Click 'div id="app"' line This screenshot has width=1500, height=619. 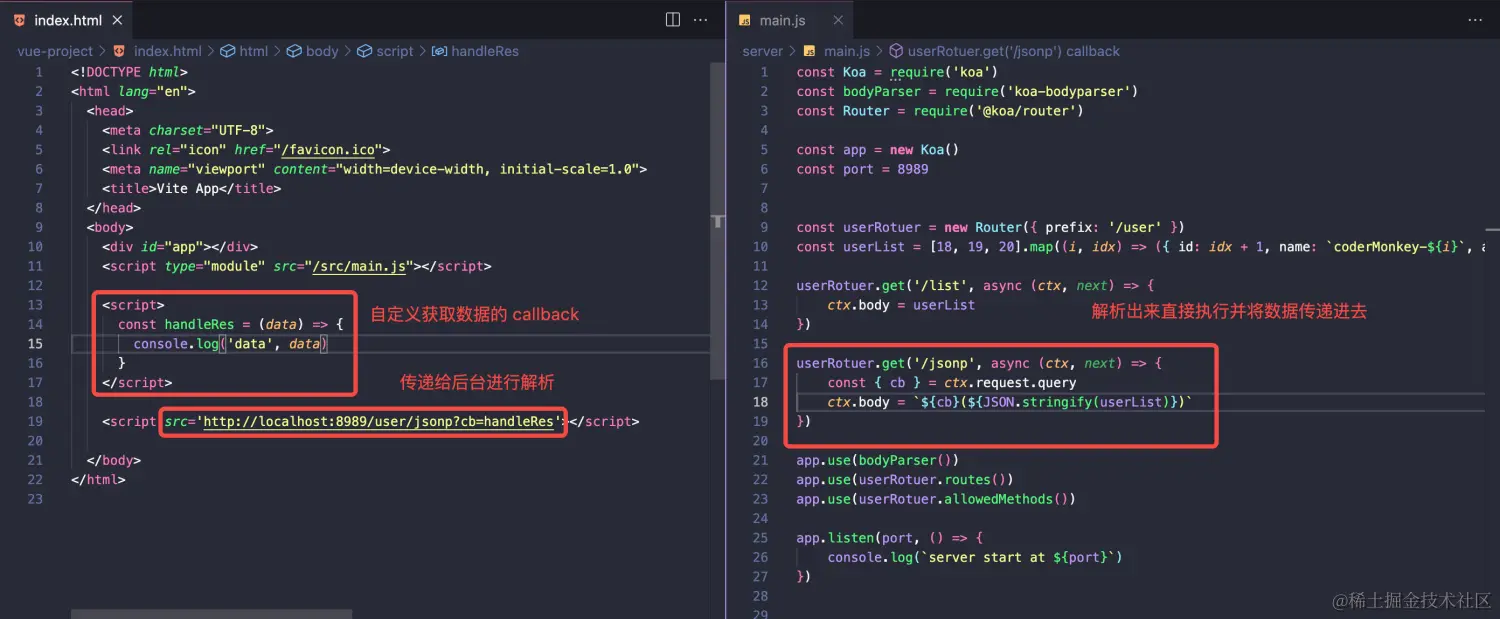[x=180, y=246]
